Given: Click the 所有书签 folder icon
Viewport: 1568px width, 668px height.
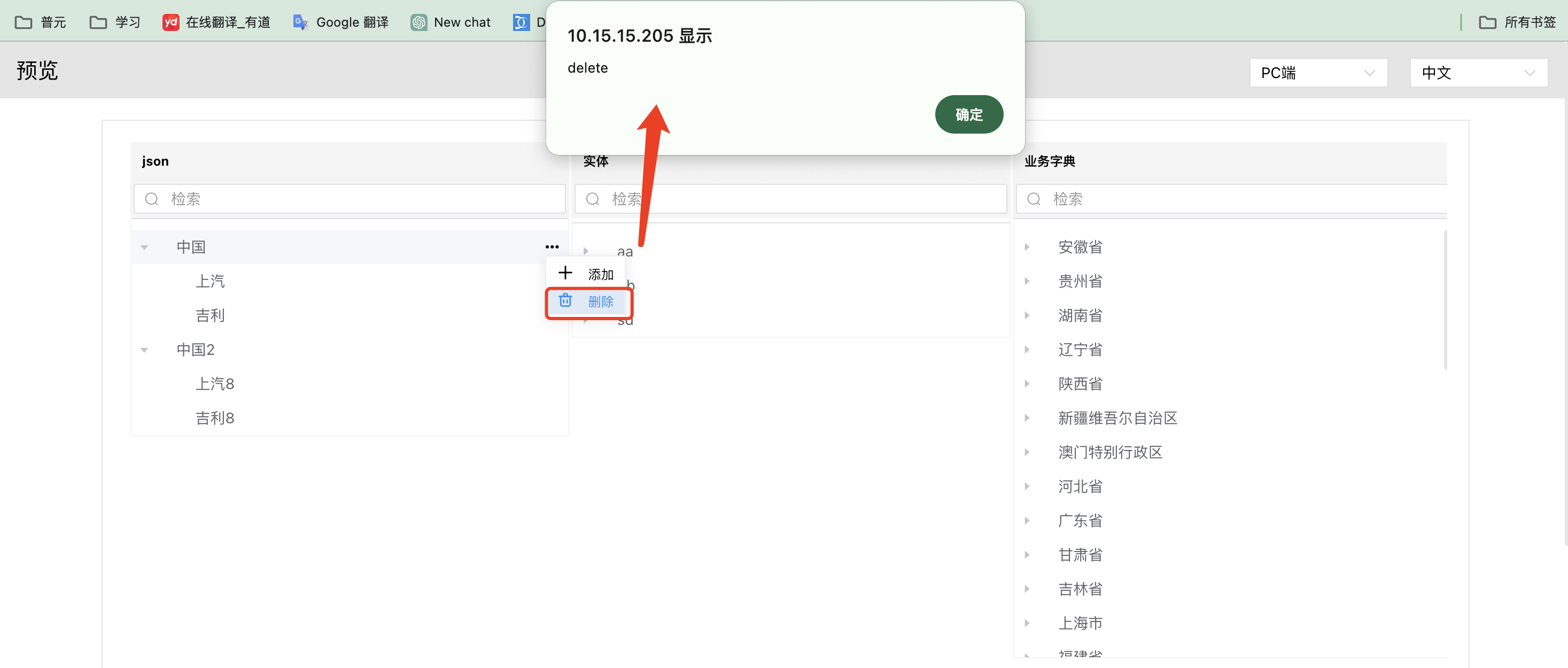Looking at the screenshot, I should 1487,22.
